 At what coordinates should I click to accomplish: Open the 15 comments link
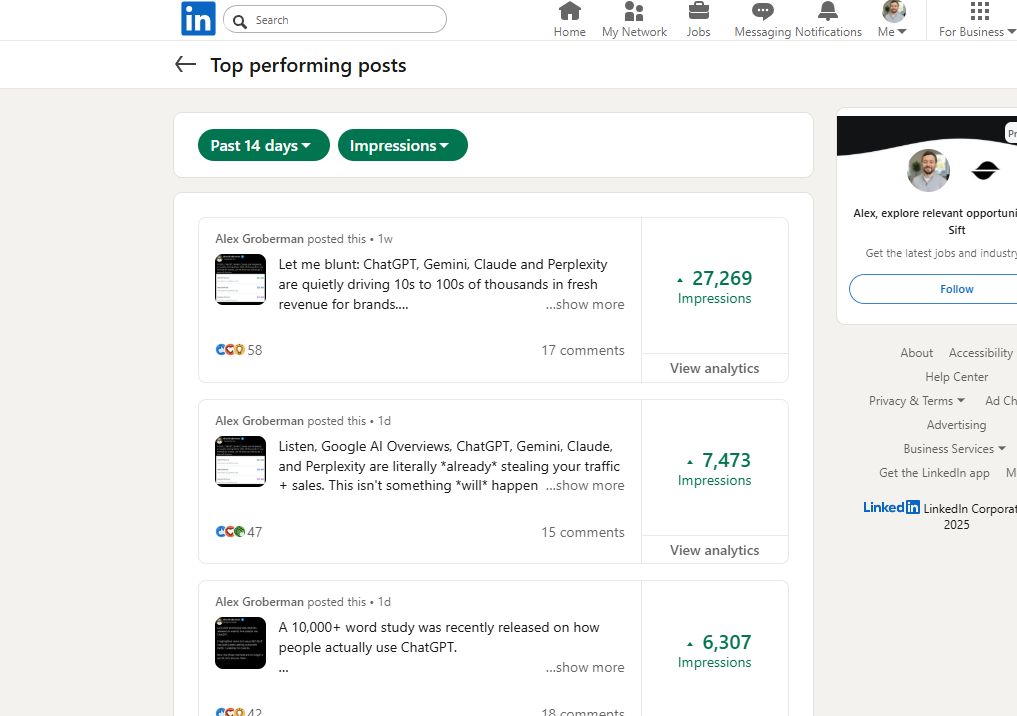point(582,532)
